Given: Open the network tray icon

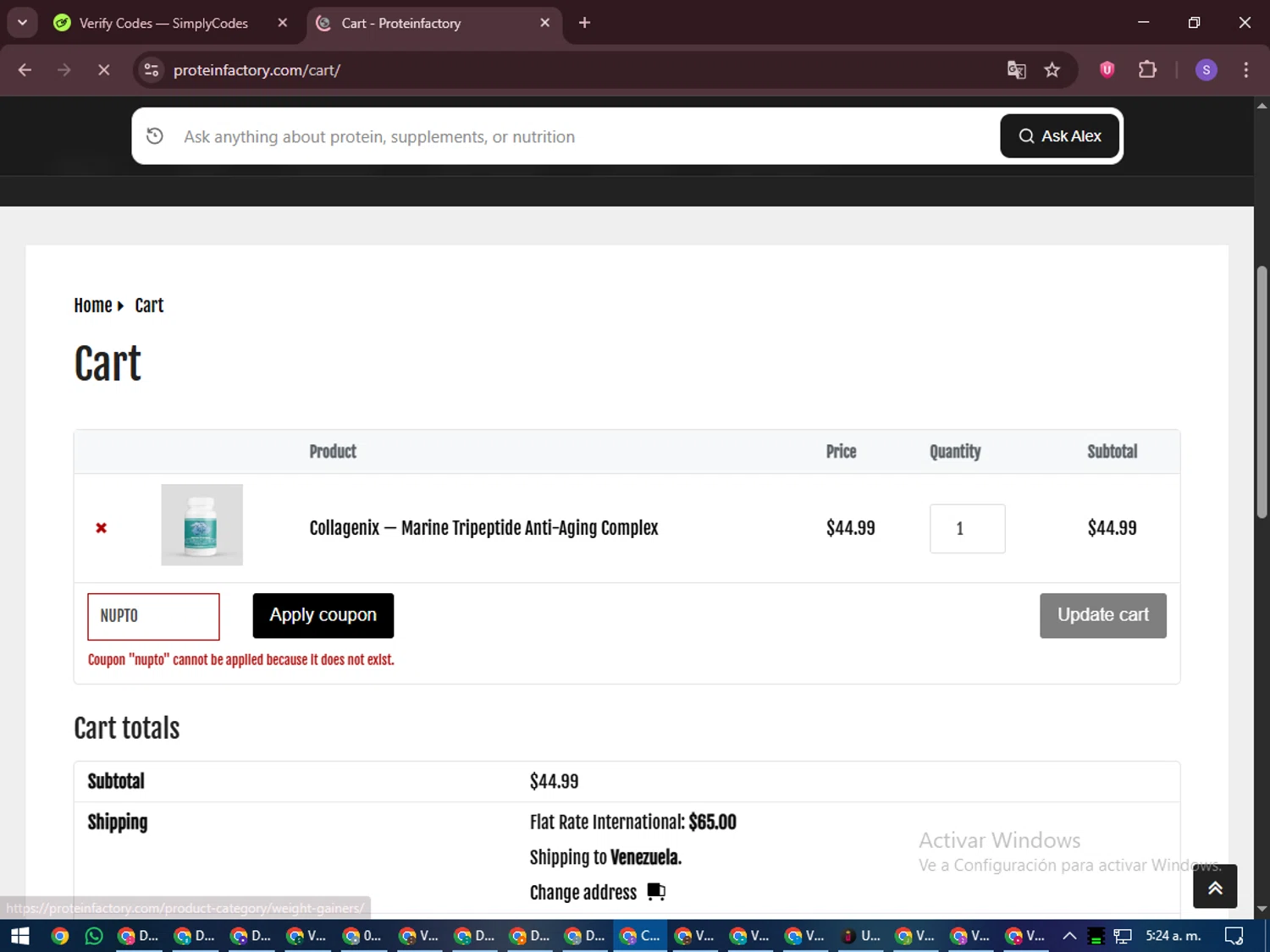Looking at the screenshot, I should [x=1123, y=936].
